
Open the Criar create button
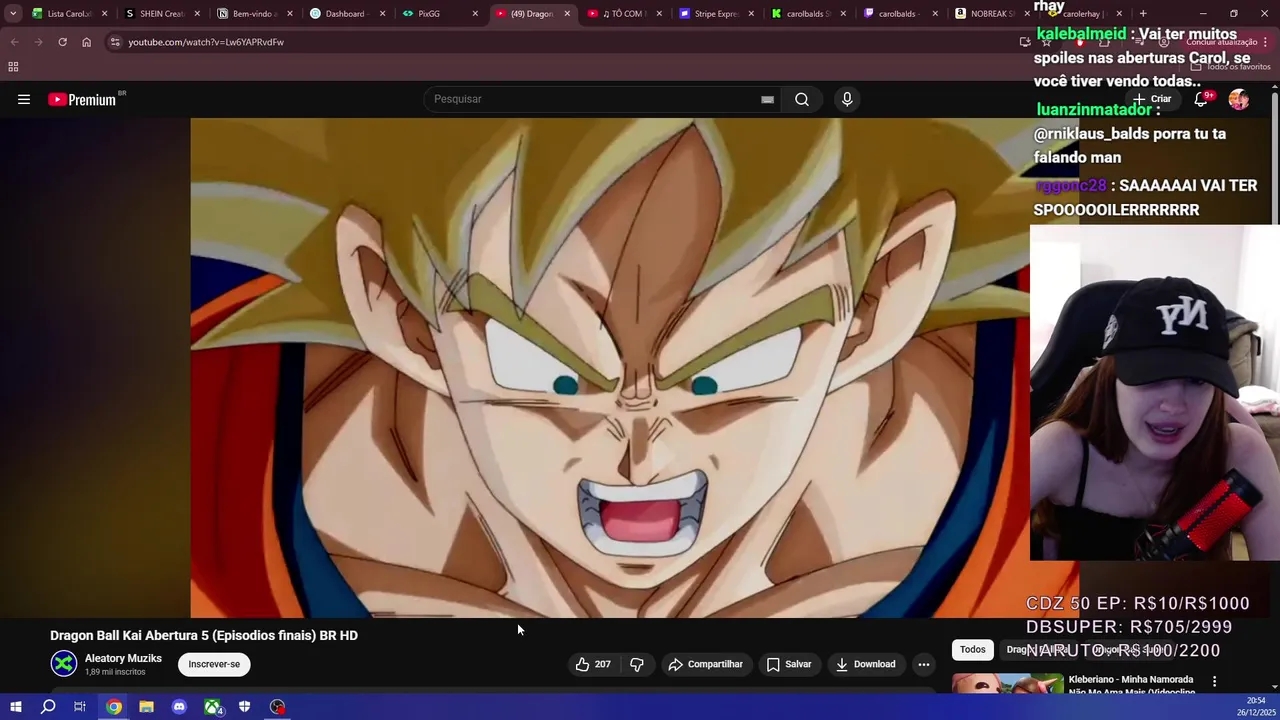tap(1152, 99)
